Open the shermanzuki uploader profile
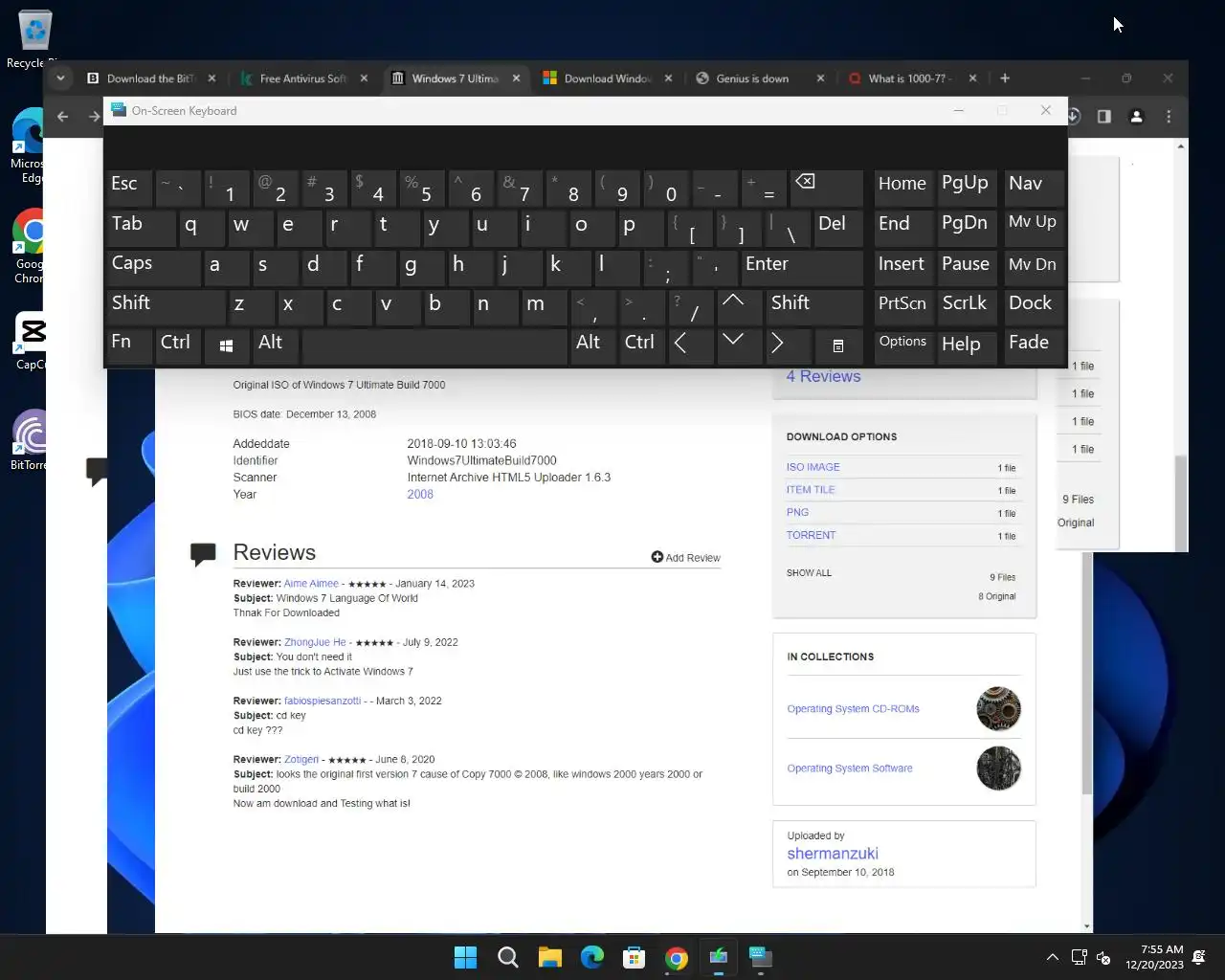Viewport: 1225px width, 980px height. click(x=833, y=854)
